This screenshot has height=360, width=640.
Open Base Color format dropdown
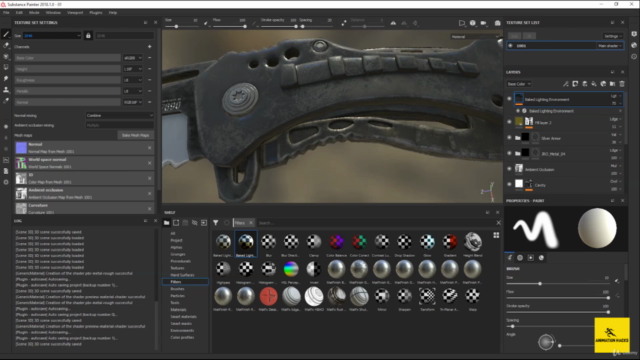click(x=133, y=58)
